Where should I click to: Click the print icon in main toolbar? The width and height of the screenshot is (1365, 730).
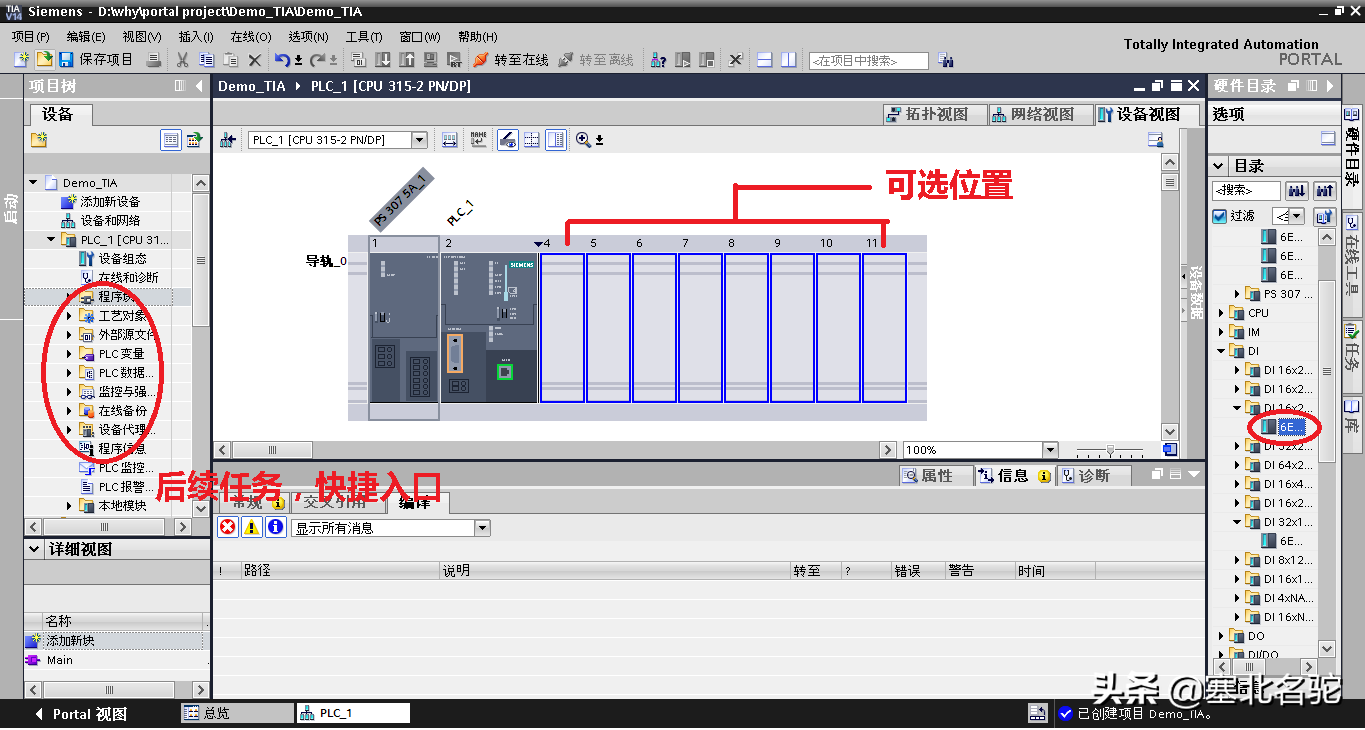tap(154, 60)
